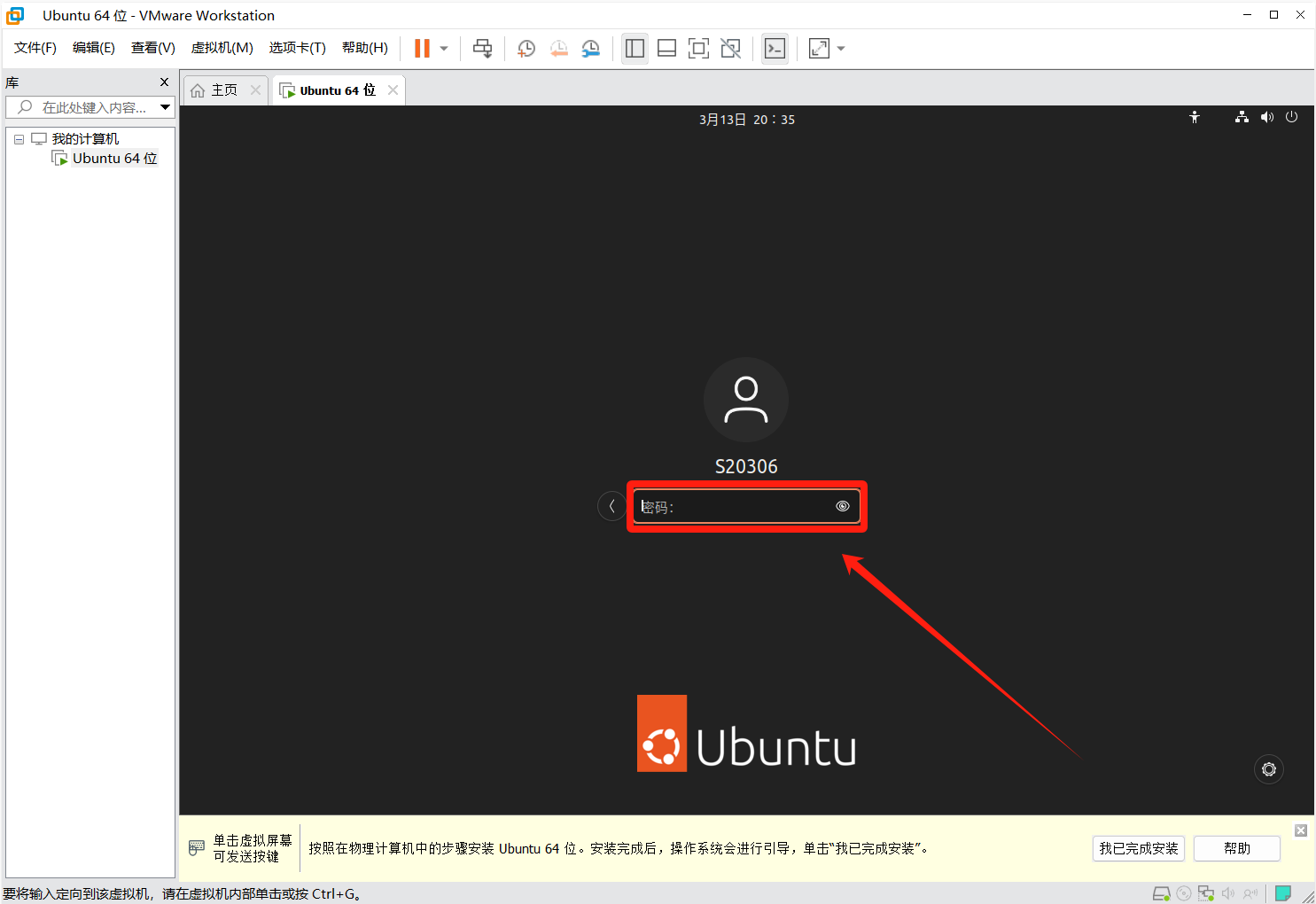
Task: Click the 密码 password input field
Action: [736, 507]
